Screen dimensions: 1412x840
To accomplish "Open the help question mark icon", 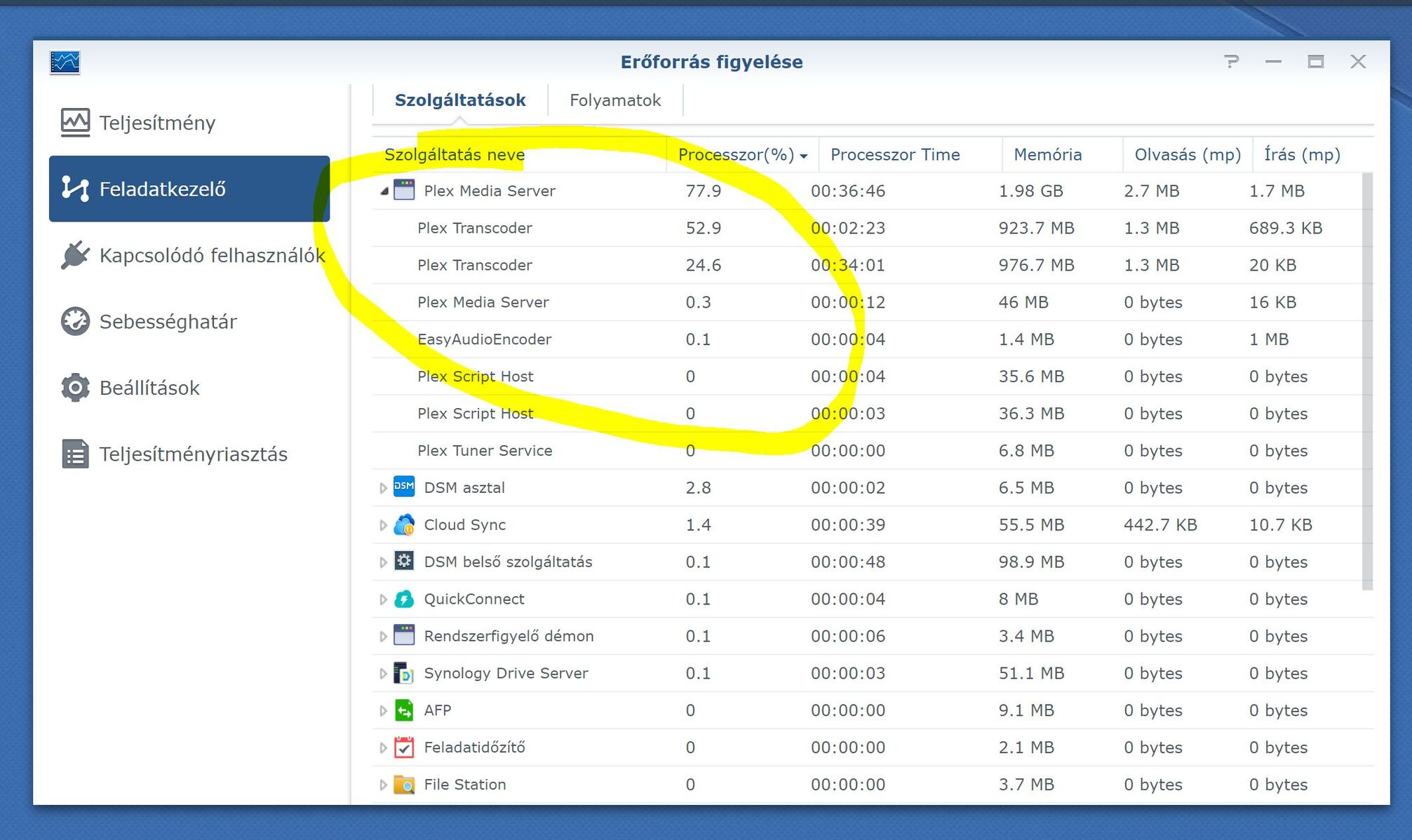I will click(1232, 62).
